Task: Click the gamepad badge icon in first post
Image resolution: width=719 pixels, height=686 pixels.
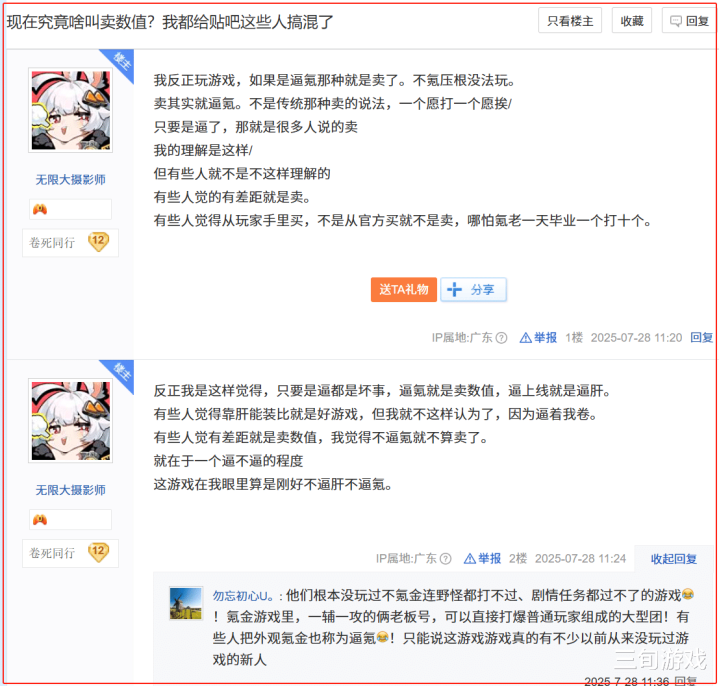Action: coord(40,210)
